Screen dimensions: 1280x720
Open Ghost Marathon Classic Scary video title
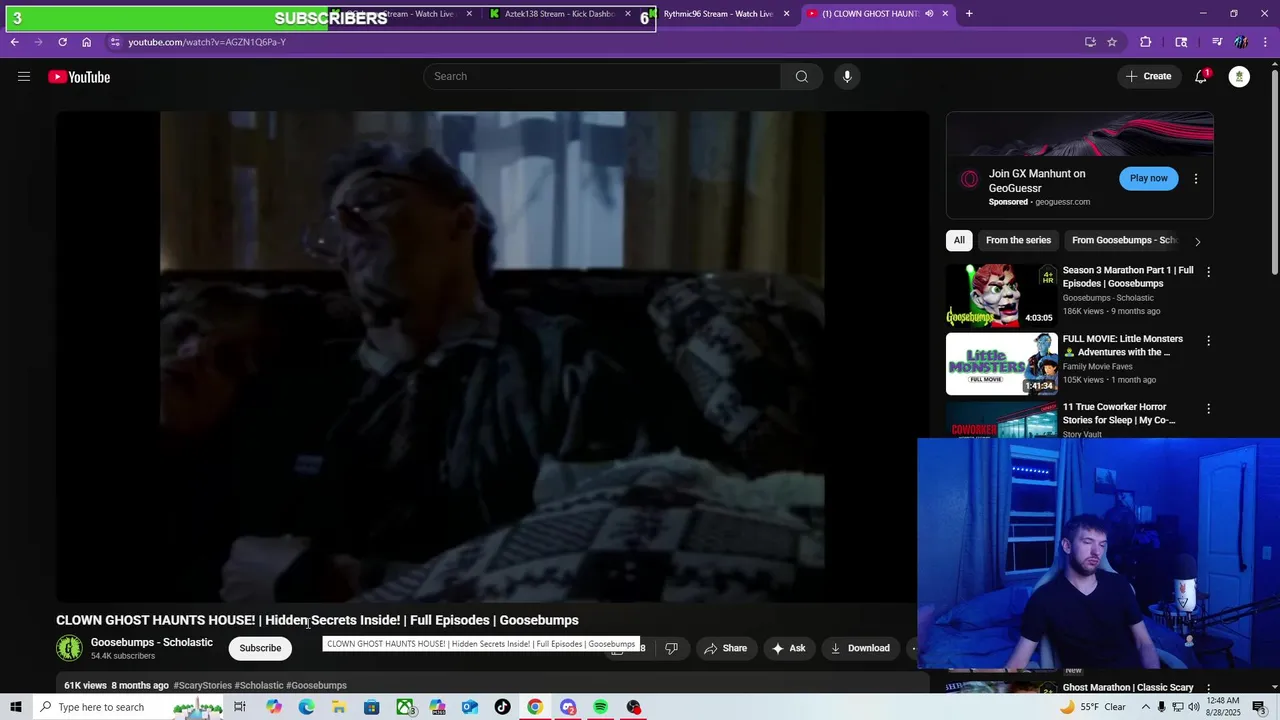point(1128,688)
